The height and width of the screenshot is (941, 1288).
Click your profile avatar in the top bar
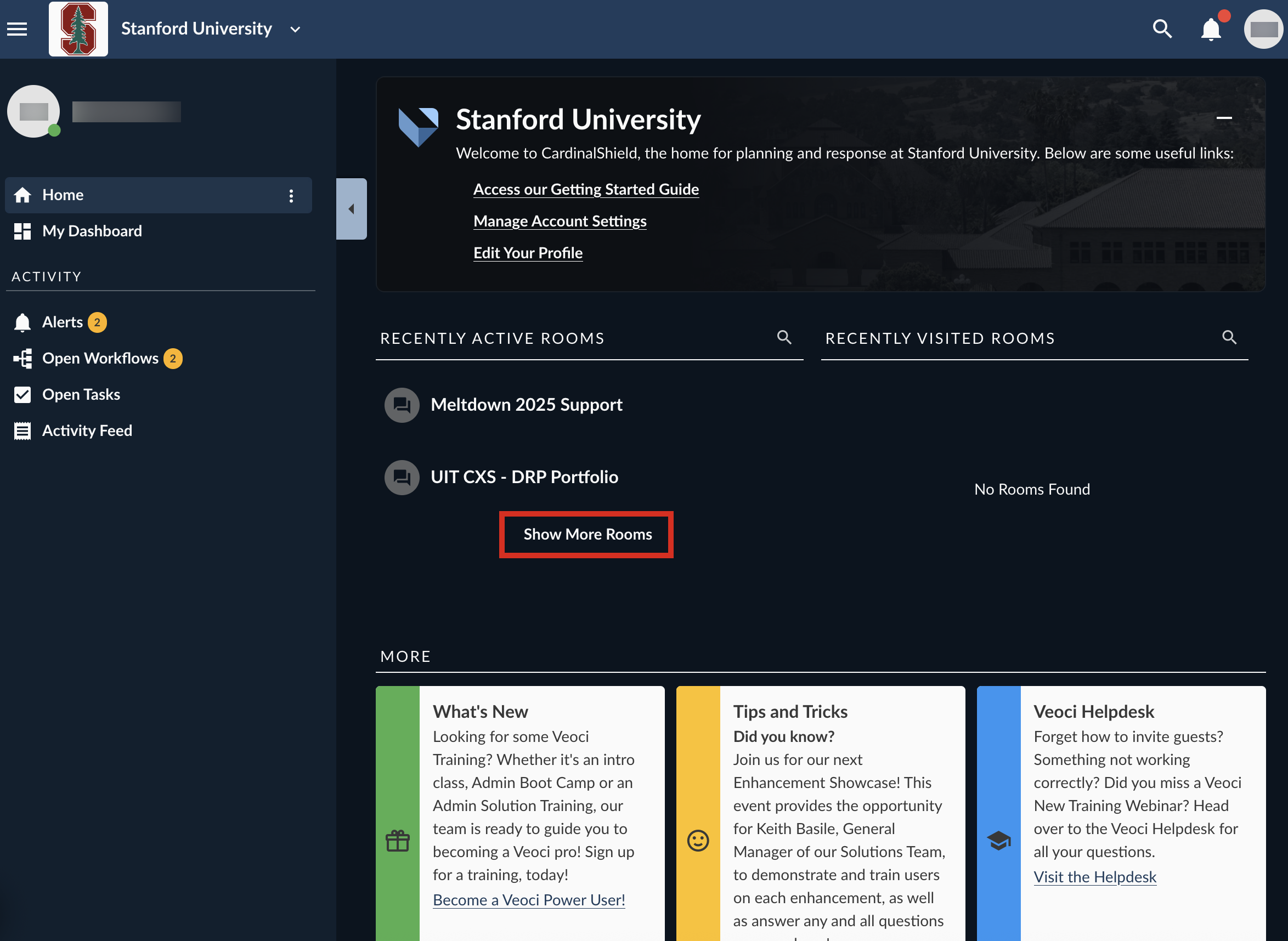coord(1263,29)
